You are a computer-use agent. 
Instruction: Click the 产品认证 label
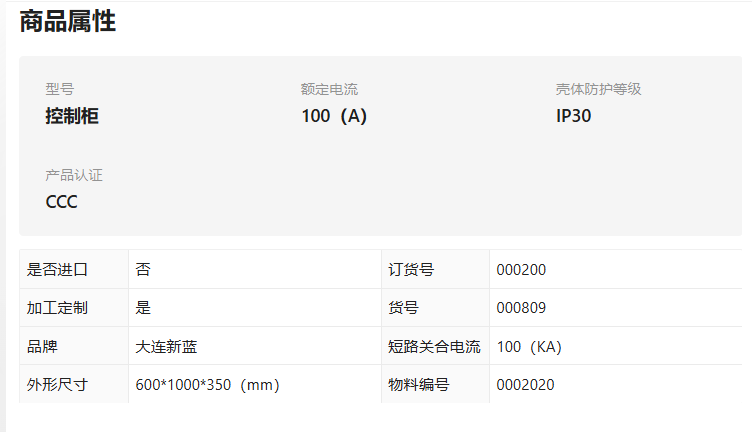click(x=74, y=175)
